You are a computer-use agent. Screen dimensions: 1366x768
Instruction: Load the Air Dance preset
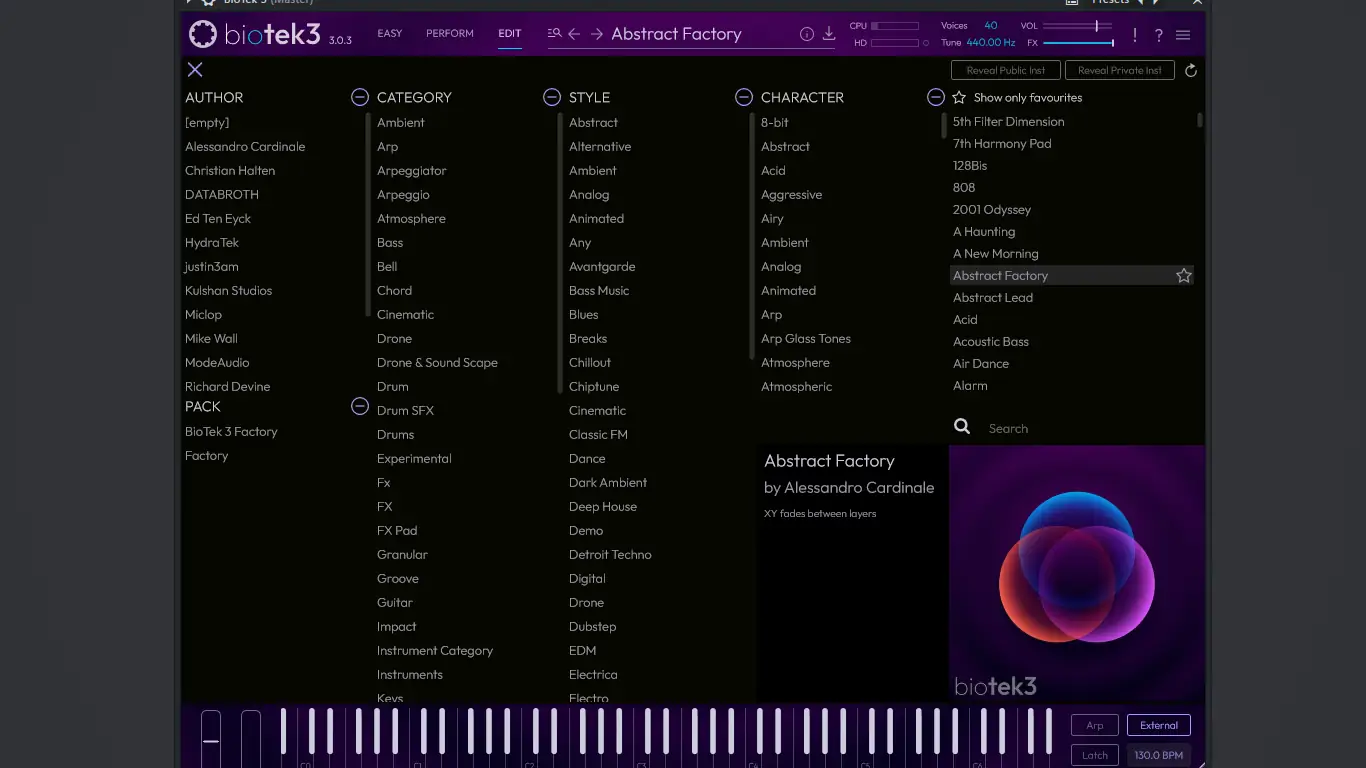click(x=981, y=363)
